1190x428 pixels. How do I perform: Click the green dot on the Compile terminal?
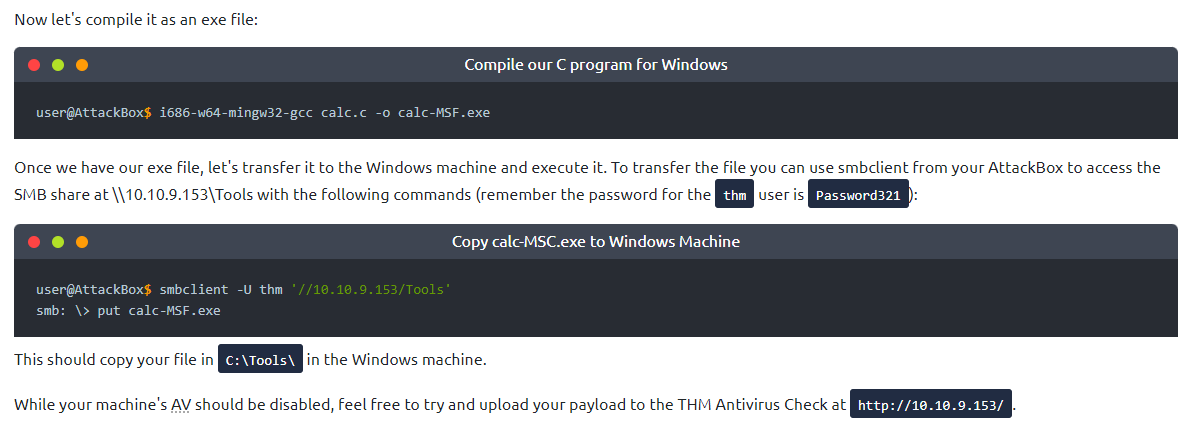(x=58, y=65)
